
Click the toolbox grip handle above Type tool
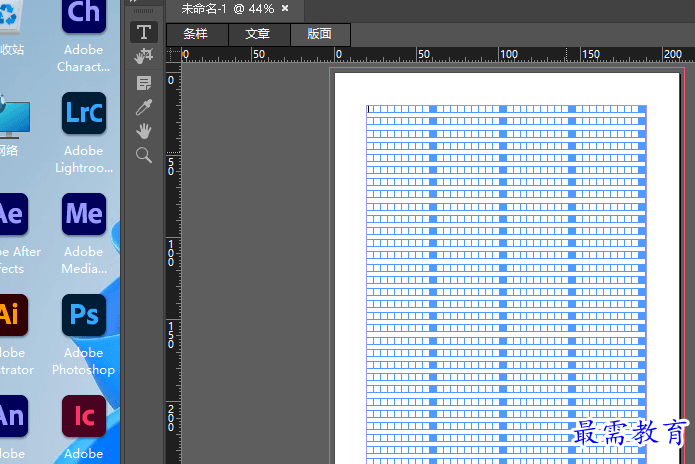point(144,11)
